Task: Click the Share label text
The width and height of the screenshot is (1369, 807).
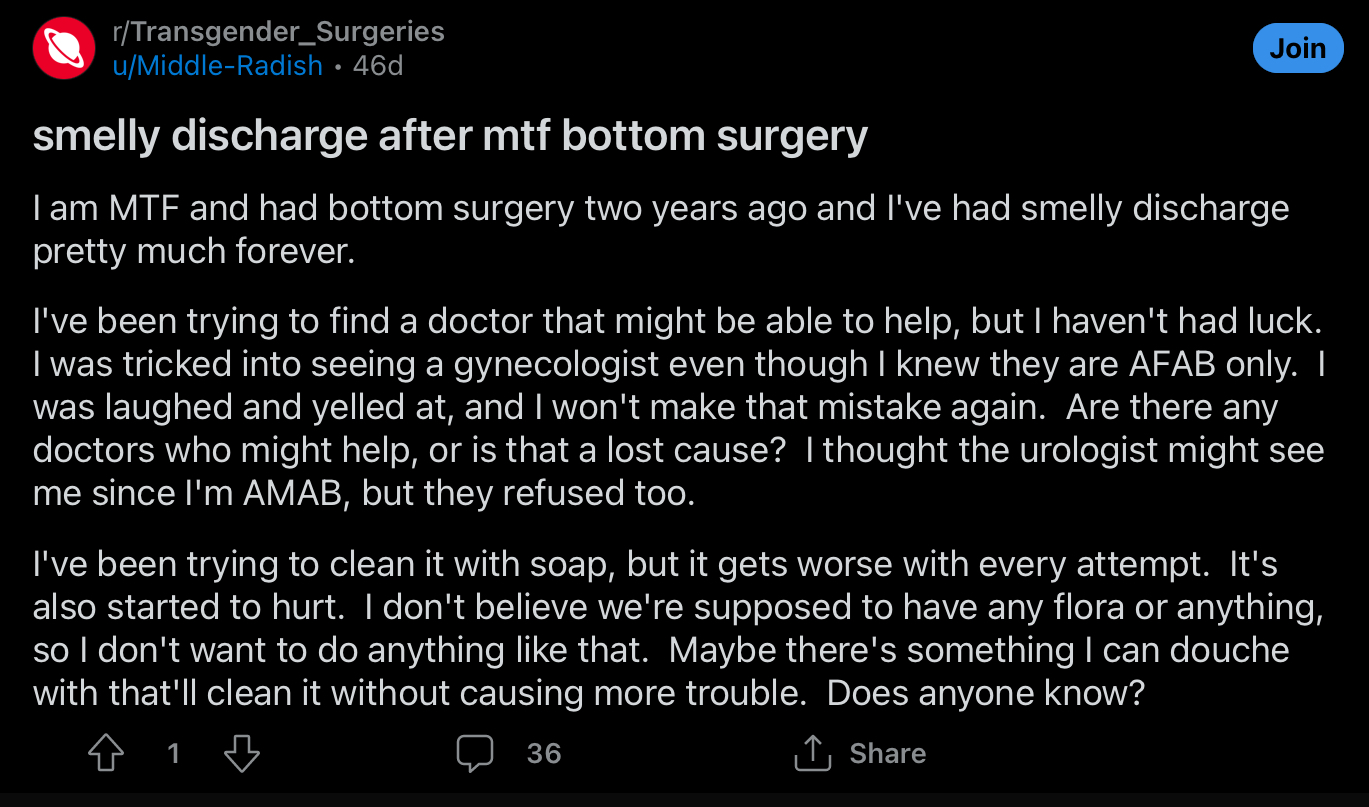Action: click(888, 753)
